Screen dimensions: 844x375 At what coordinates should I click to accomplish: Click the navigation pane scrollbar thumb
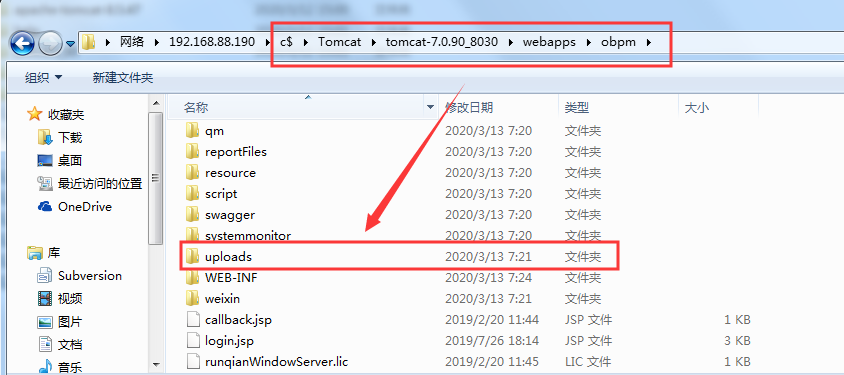coord(157,178)
